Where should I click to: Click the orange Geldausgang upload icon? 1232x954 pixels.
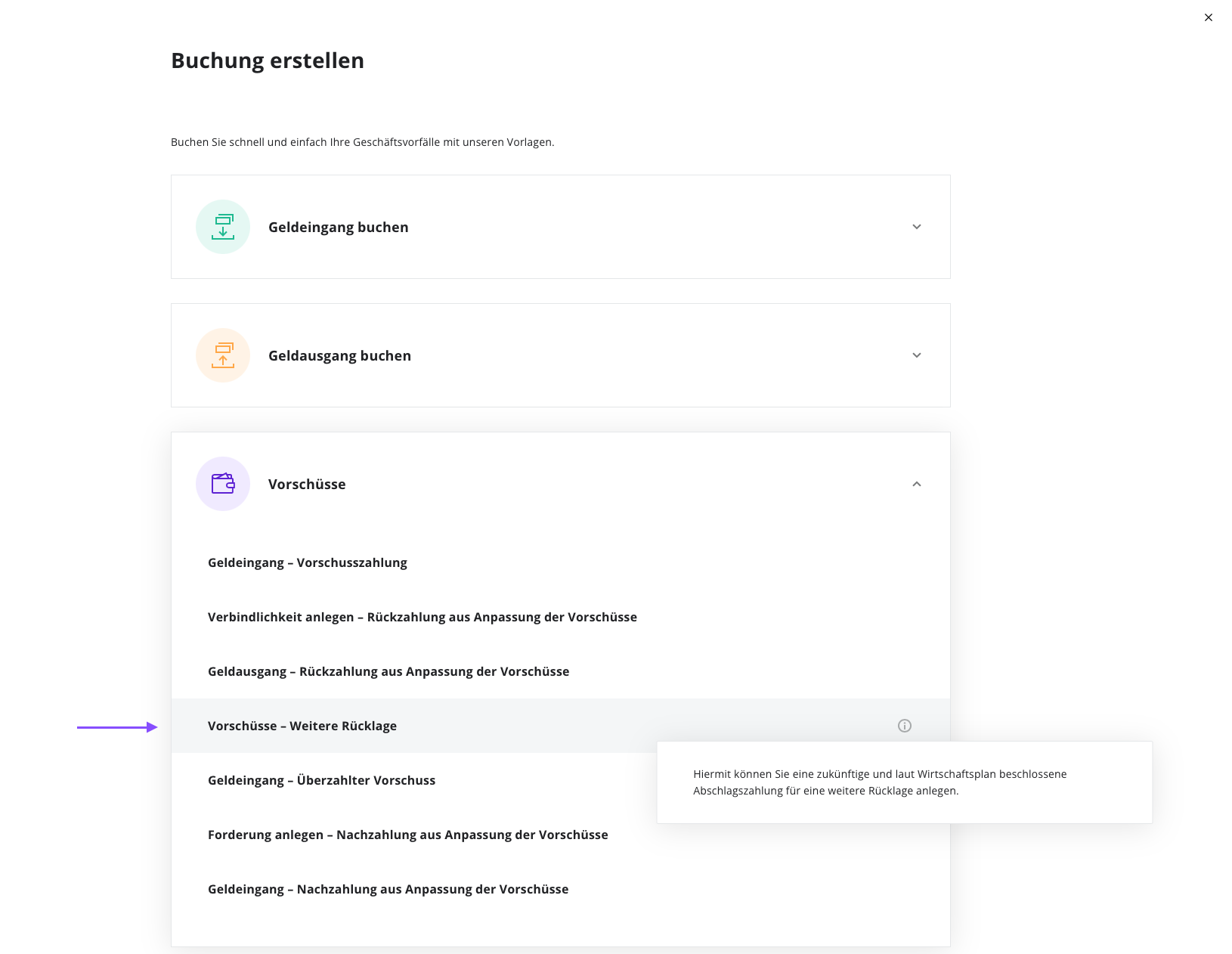(x=223, y=355)
